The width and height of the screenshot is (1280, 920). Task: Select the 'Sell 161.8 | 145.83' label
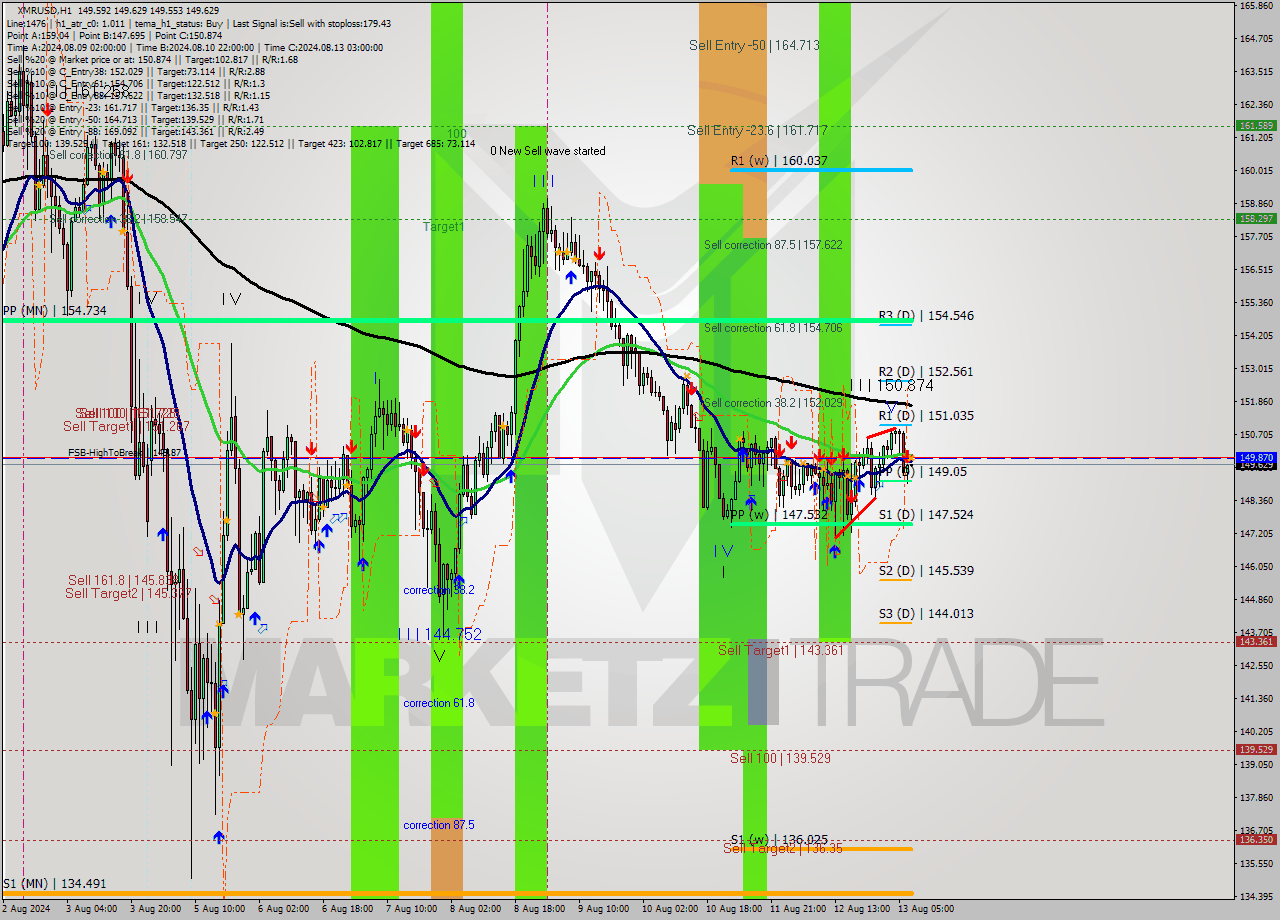[x=124, y=580]
